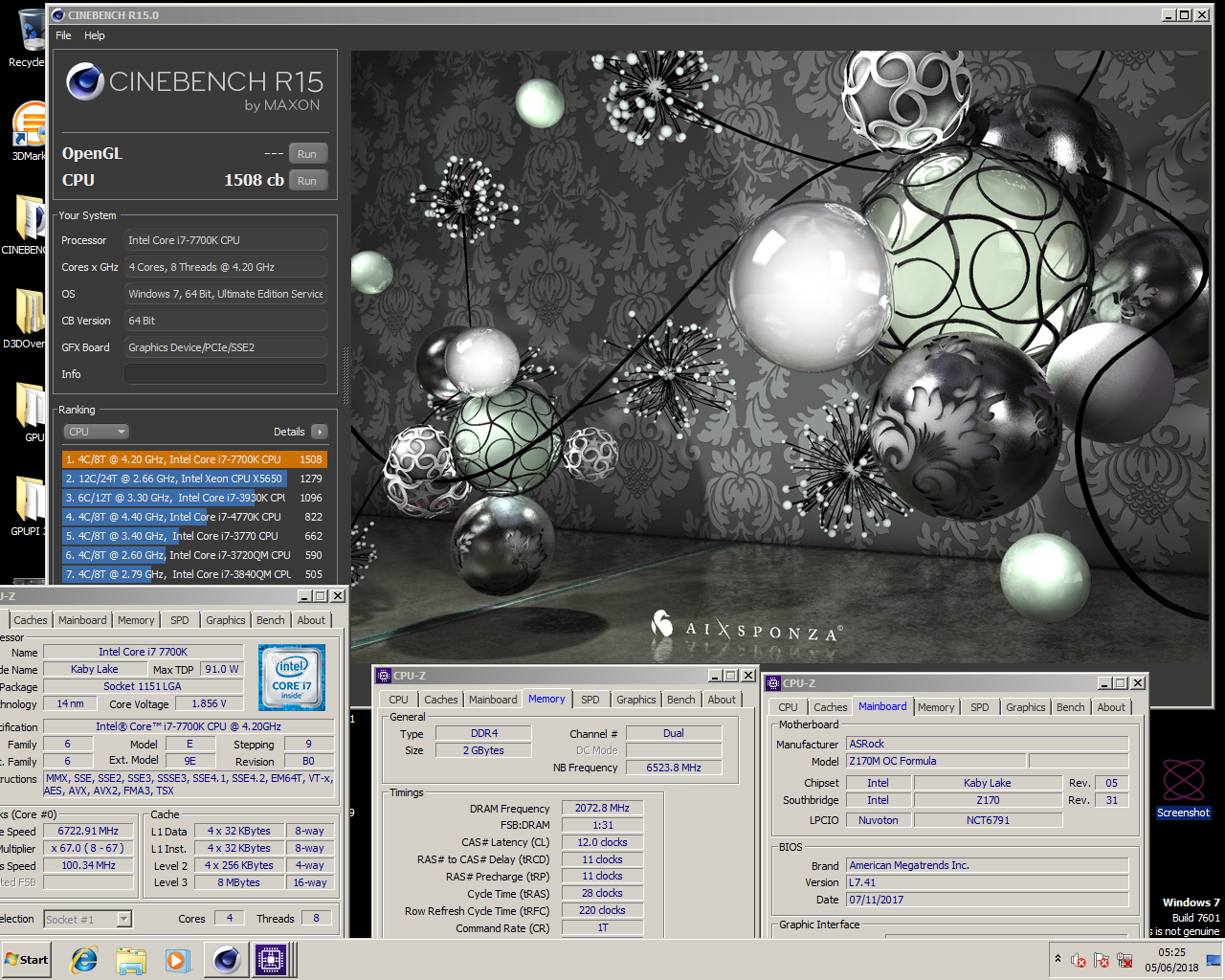The height and width of the screenshot is (980, 1225).
Task: Open Caches tab in left CPU-Z window
Action: [x=31, y=620]
